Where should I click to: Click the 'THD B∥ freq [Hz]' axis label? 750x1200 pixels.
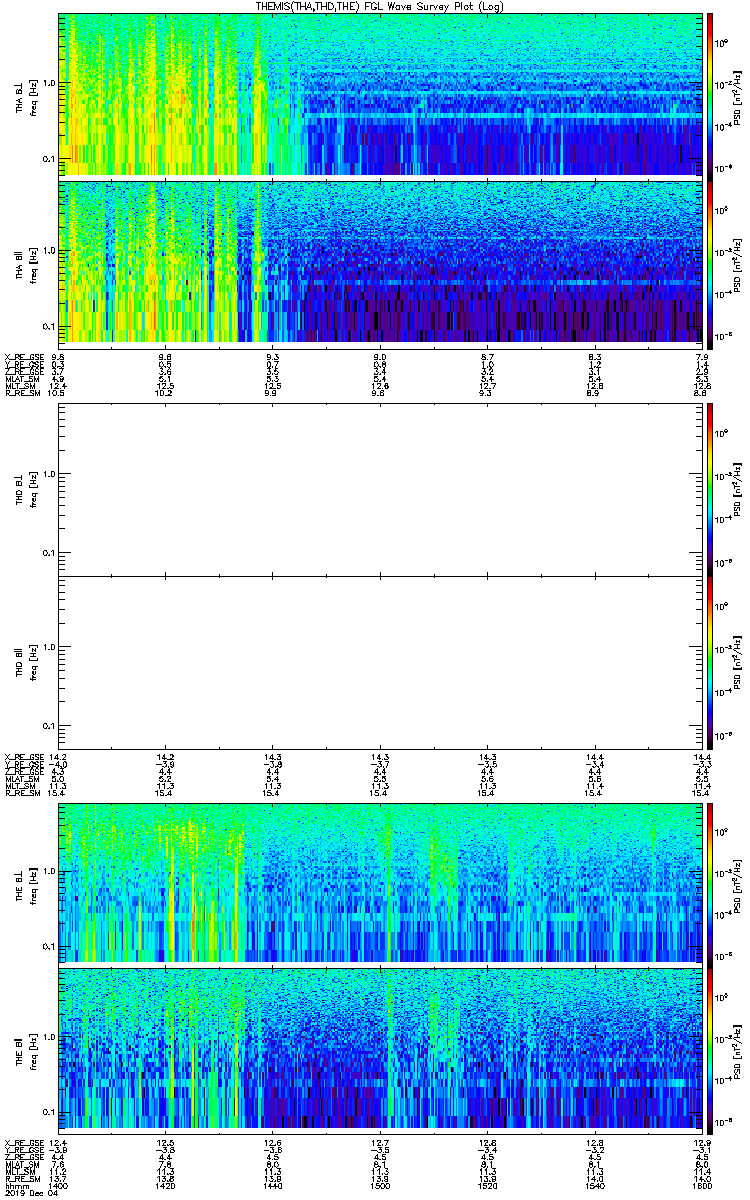pyautogui.click(x=26, y=662)
